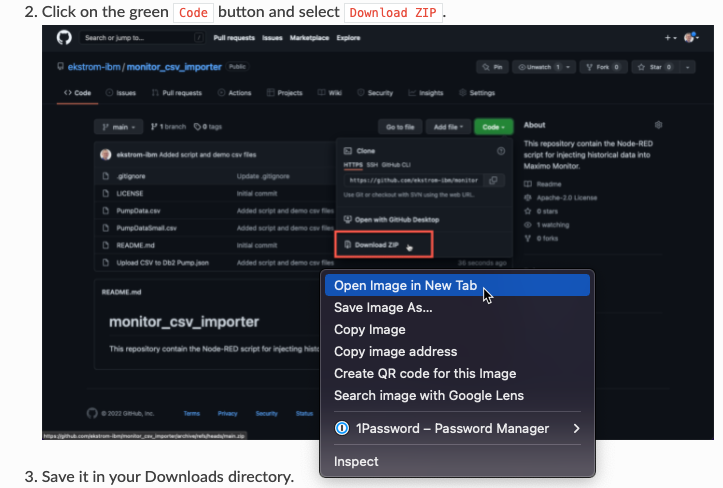Switch to the Actions repository tab

pos(235,93)
